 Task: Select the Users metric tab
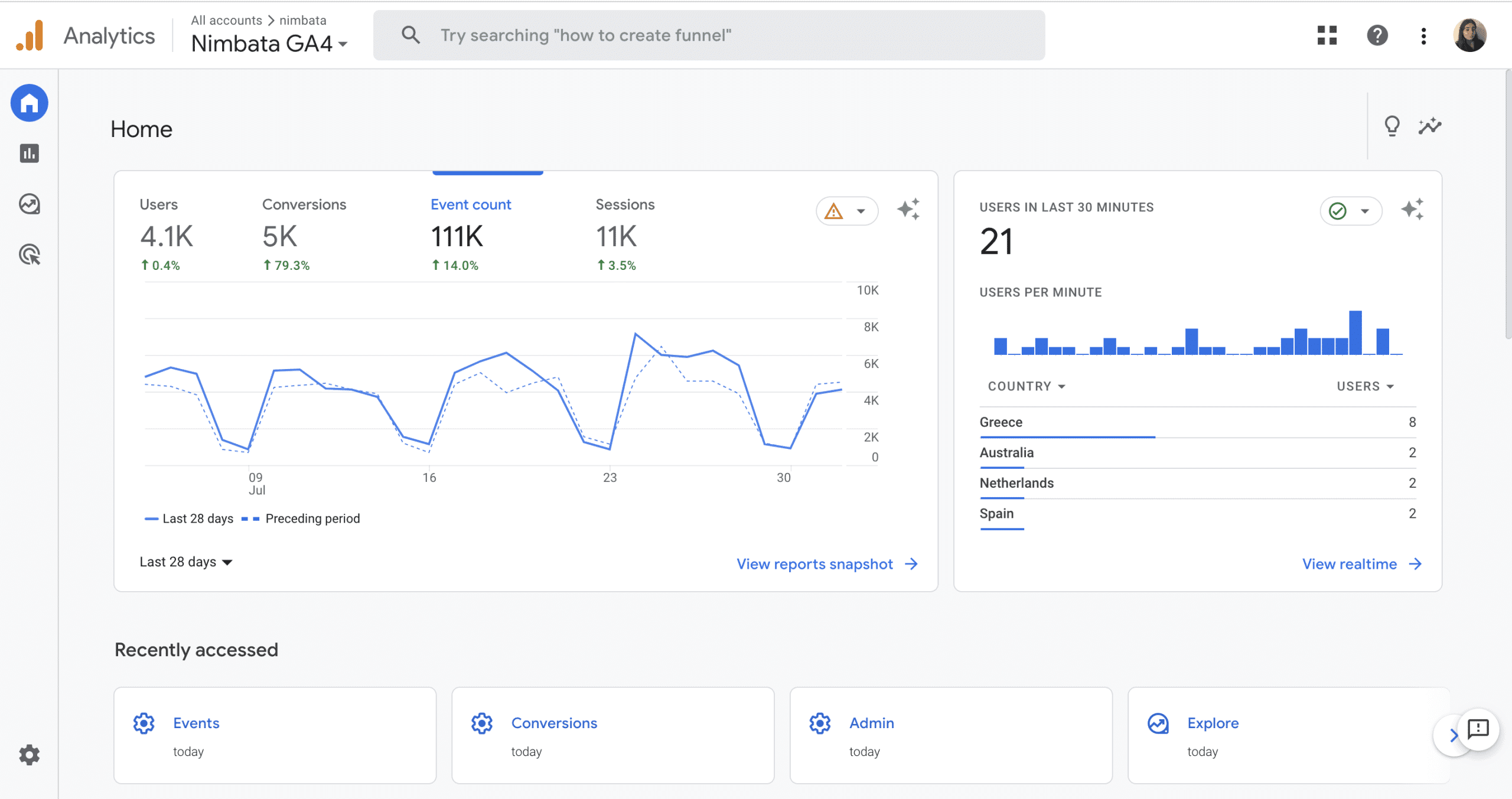(167, 236)
